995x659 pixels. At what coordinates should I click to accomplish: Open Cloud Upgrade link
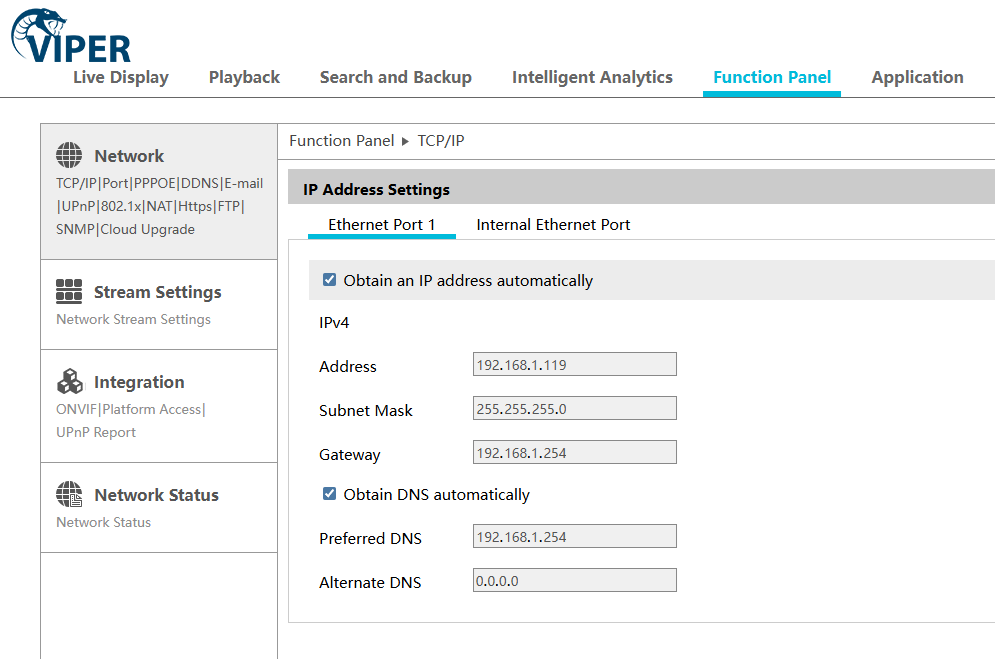(148, 229)
